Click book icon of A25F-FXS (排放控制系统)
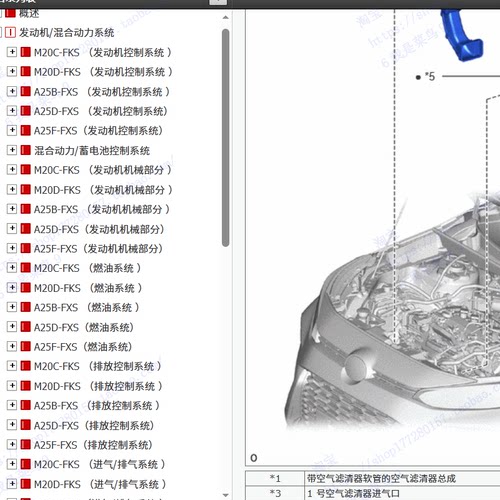Screen dimensions: 500x500 point(26,444)
